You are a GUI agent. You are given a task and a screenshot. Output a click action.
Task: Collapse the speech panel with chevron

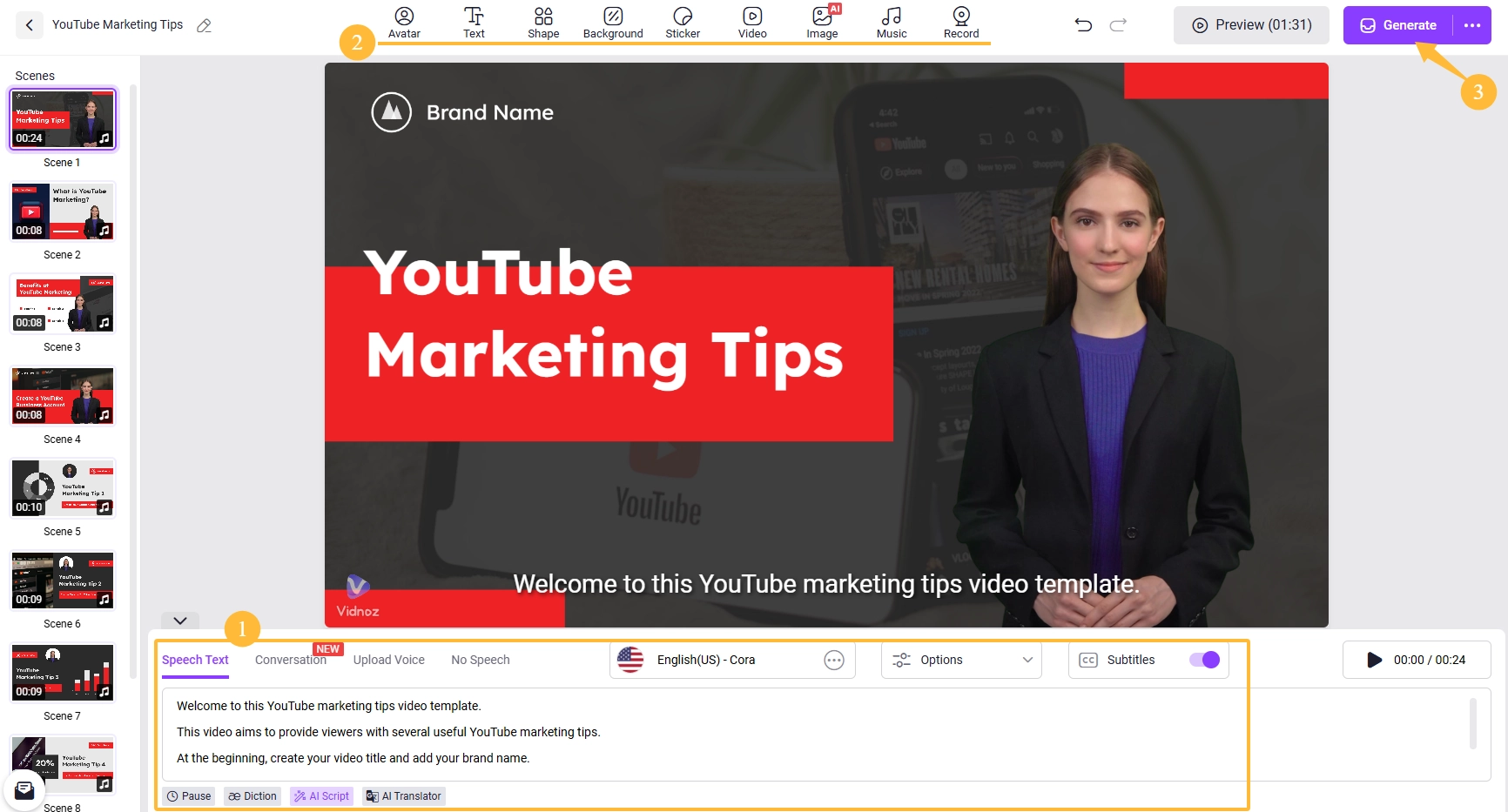180,621
